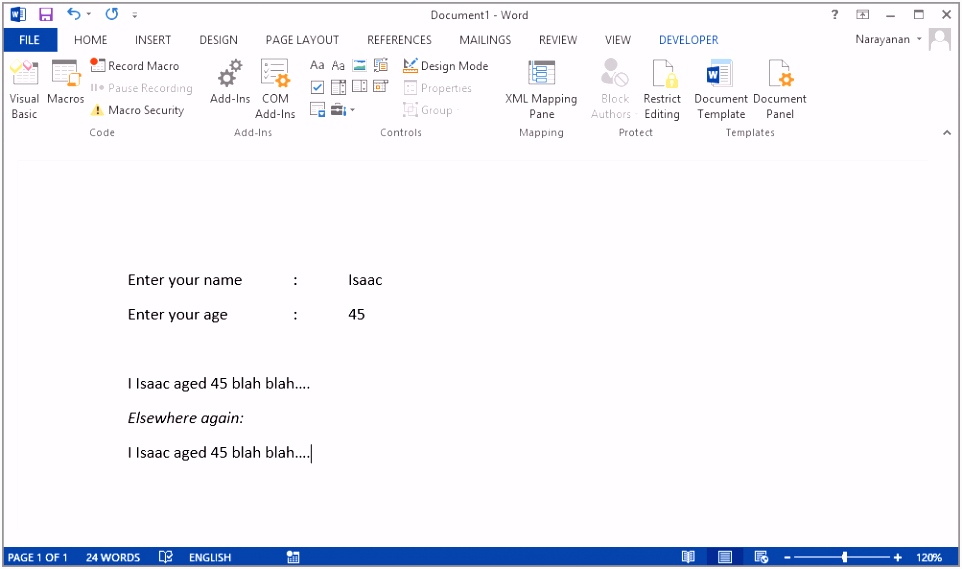Open the Visual Basic editor
The height and width of the screenshot is (569, 962).
point(24,90)
